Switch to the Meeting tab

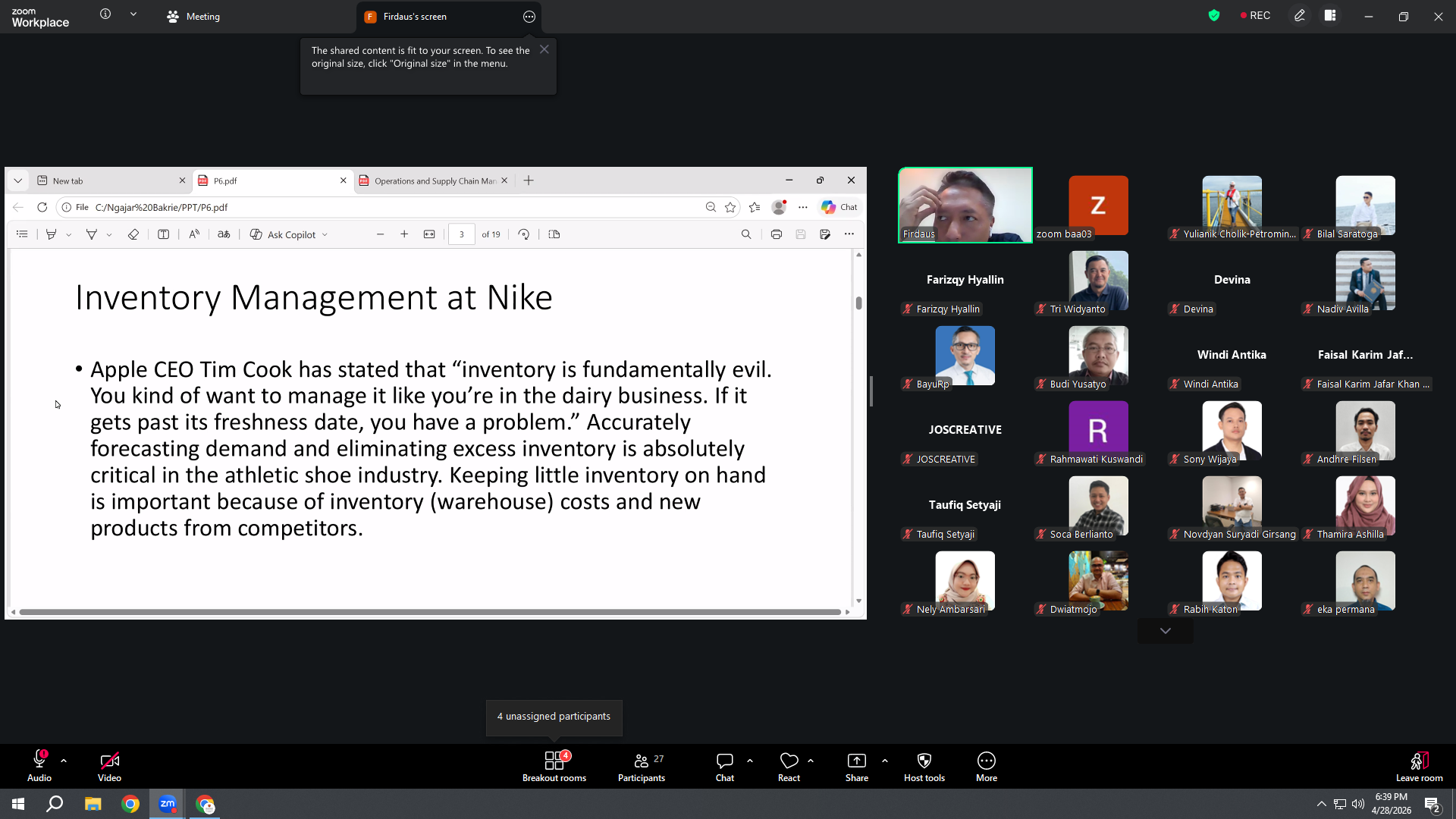pyautogui.click(x=193, y=17)
